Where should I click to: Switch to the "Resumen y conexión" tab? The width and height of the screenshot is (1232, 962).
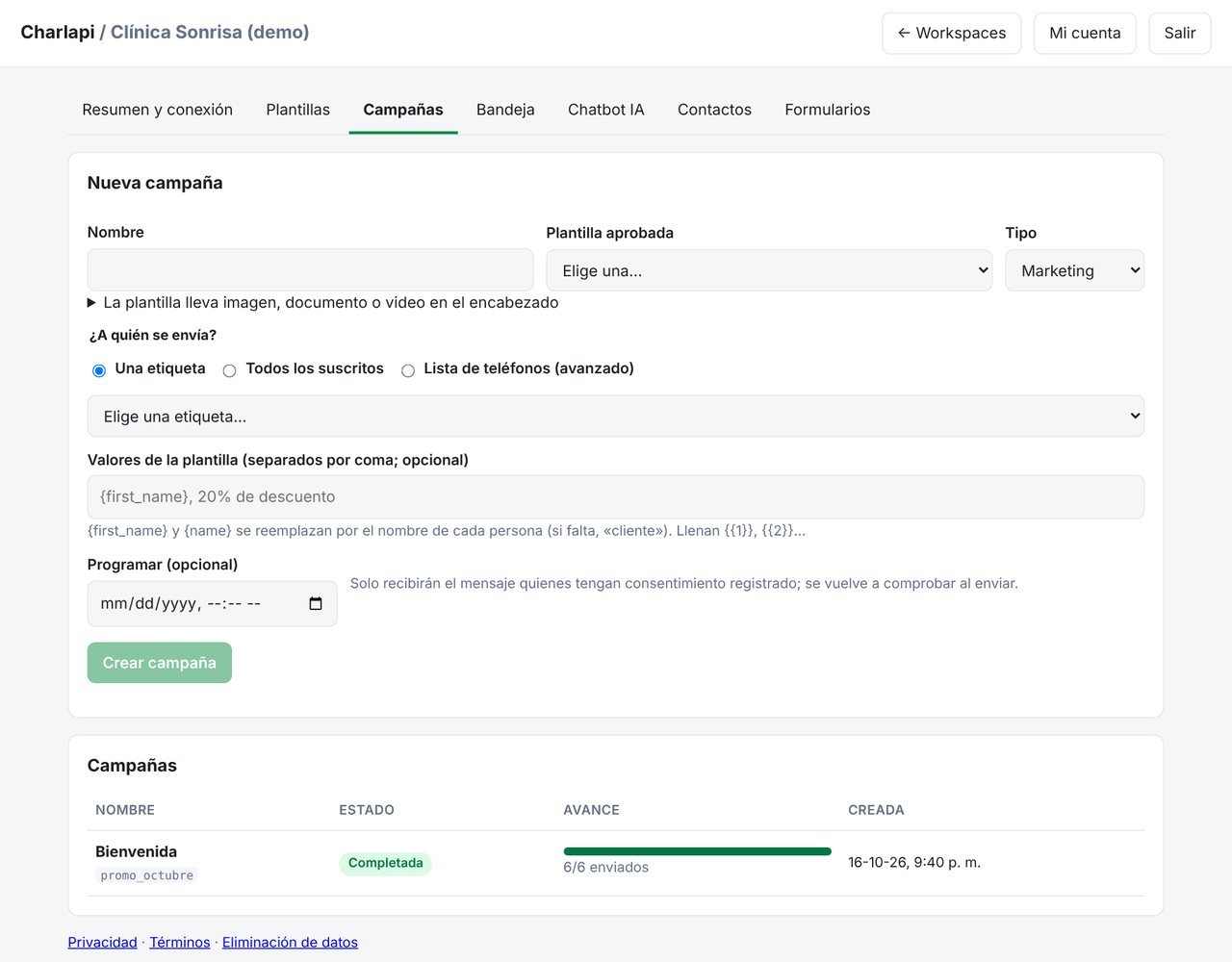click(158, 110)
